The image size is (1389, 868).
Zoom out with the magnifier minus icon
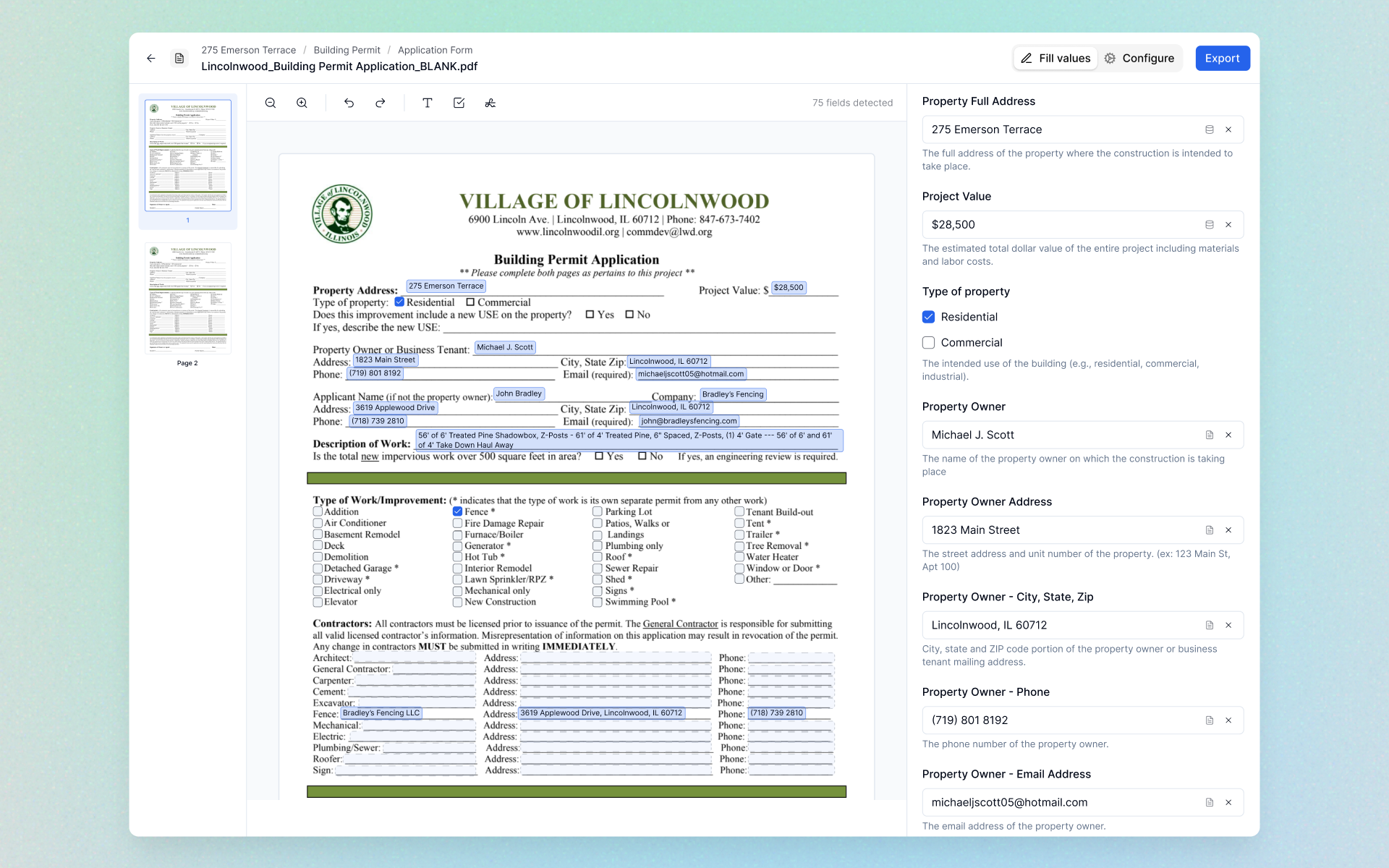271,103
